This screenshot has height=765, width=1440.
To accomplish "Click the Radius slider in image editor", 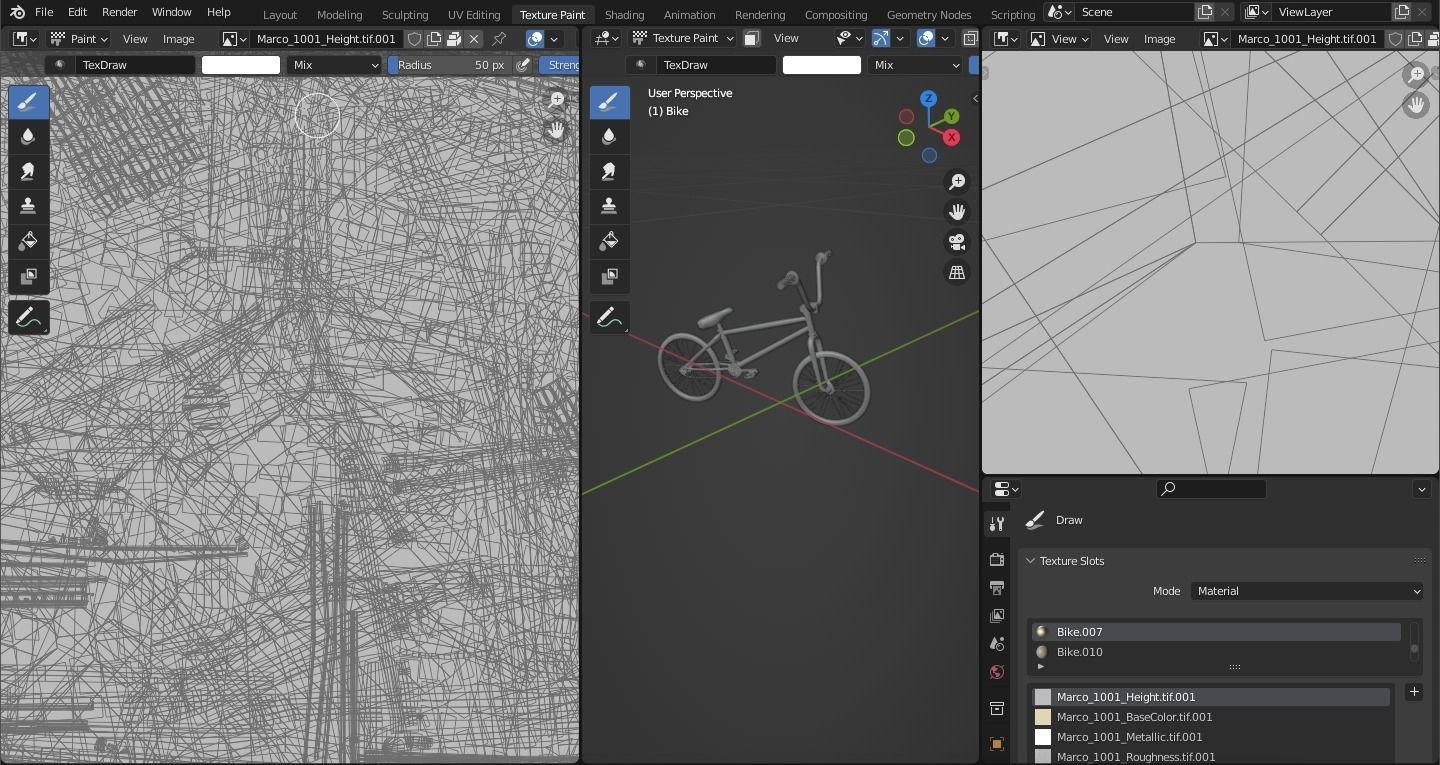I will tap(450, 65).
